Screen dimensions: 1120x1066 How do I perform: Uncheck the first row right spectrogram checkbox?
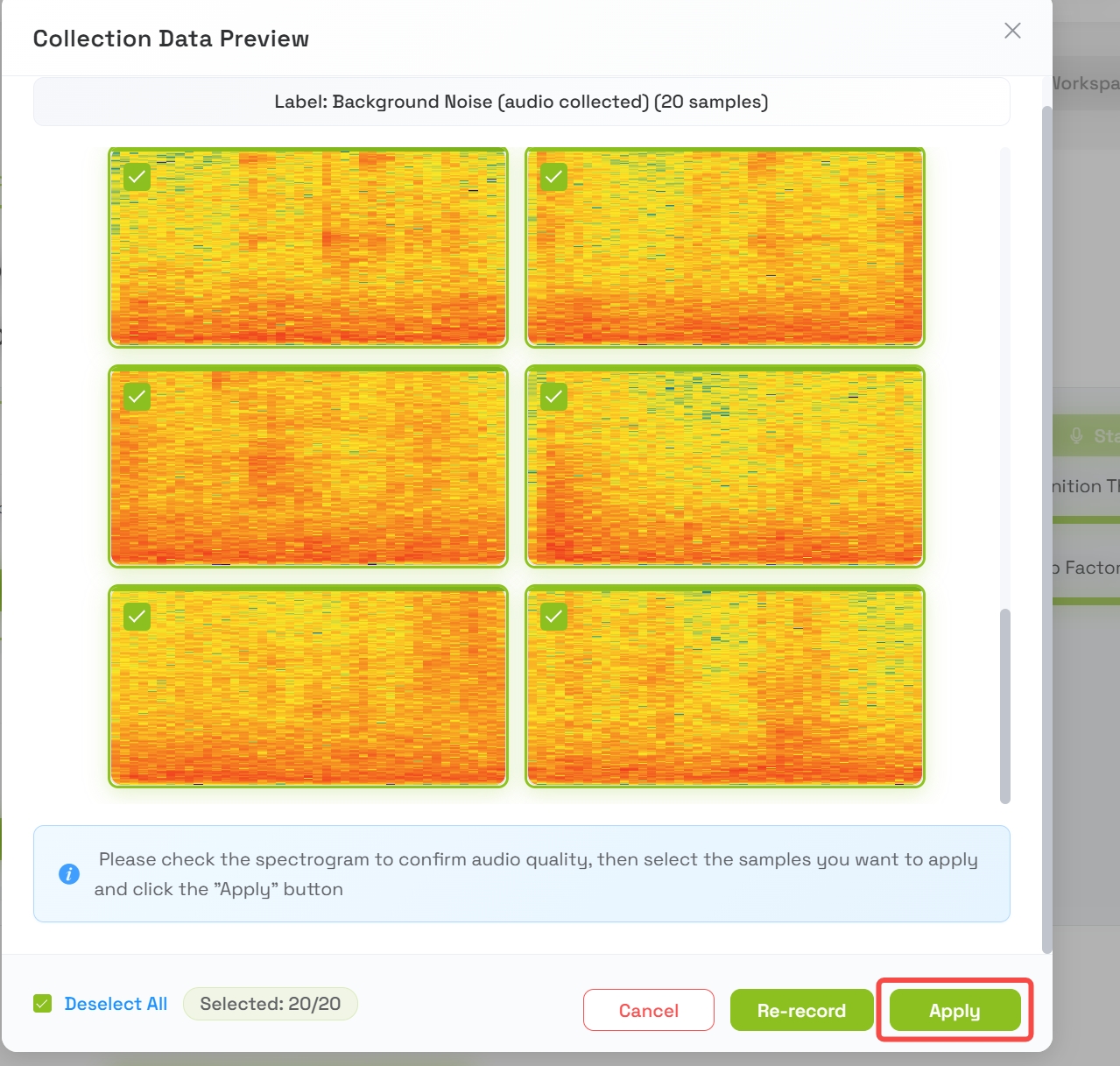(553, 177)
